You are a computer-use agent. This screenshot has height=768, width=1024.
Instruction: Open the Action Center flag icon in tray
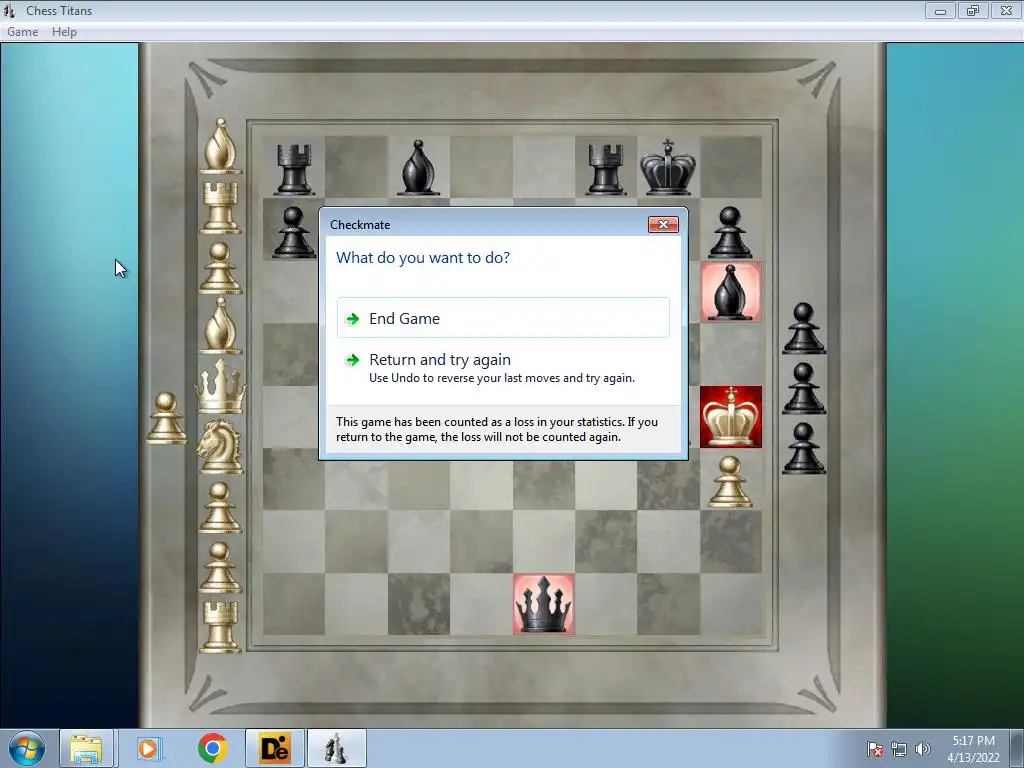pyautogui.click(x=875, y=749)
